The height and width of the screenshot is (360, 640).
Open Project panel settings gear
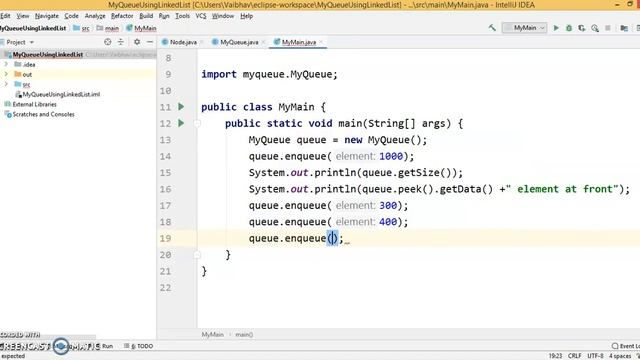137,42
